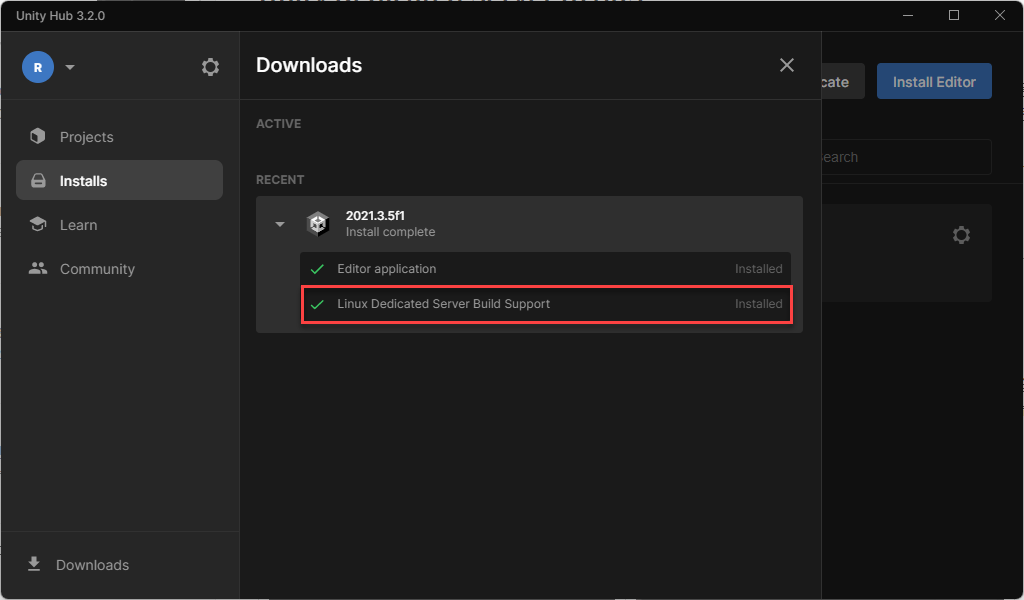
Task: Collapse the 2021.3.5f1 download entry
Action: coord(280,224)
